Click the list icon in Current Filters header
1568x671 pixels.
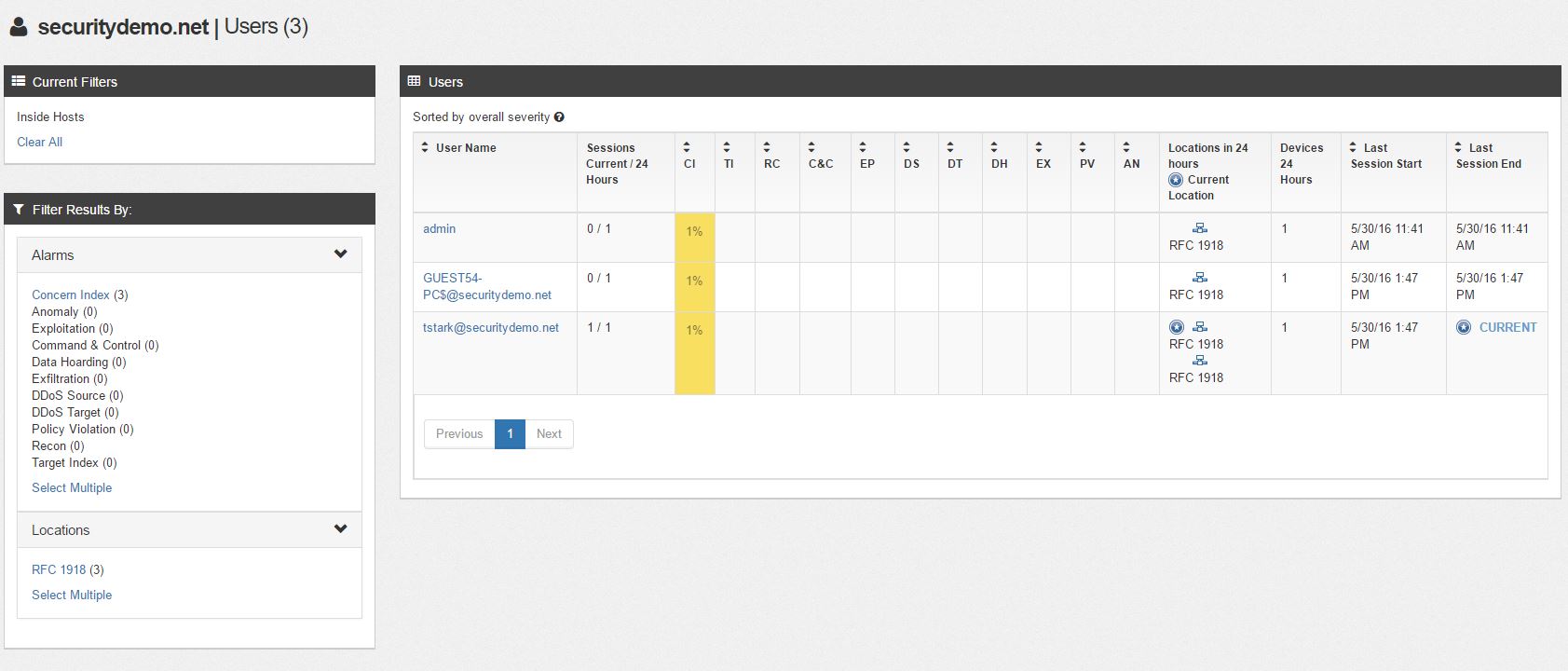19,81
